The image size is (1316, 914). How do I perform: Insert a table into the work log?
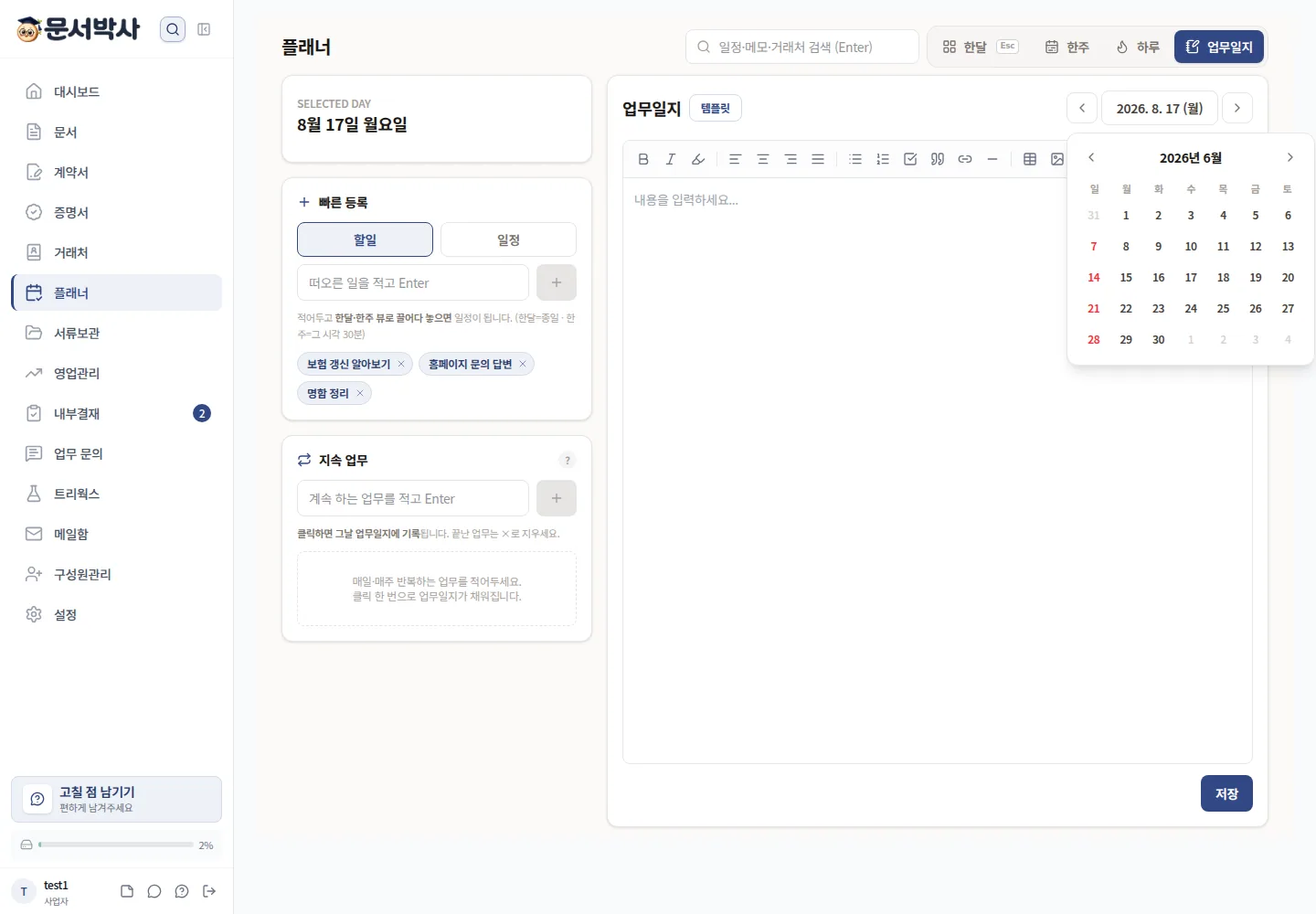1030,159
